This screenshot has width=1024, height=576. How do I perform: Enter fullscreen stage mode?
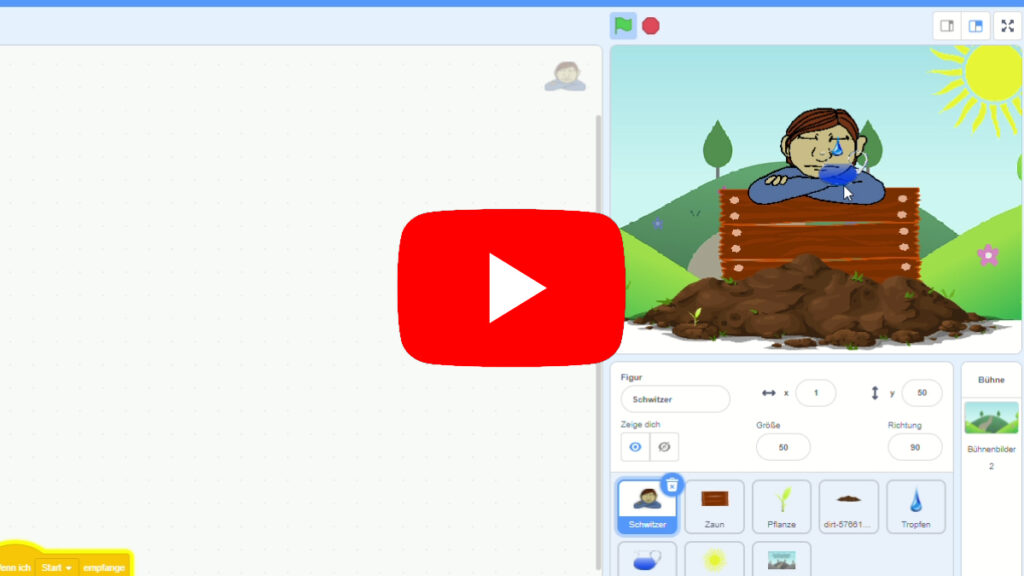1007,26
